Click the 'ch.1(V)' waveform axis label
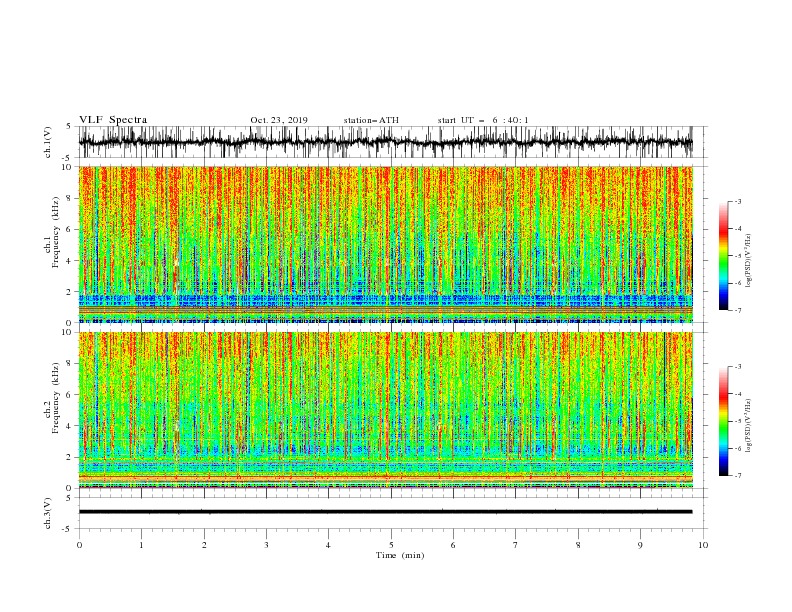The image size is (792, 612). point(48,142)
